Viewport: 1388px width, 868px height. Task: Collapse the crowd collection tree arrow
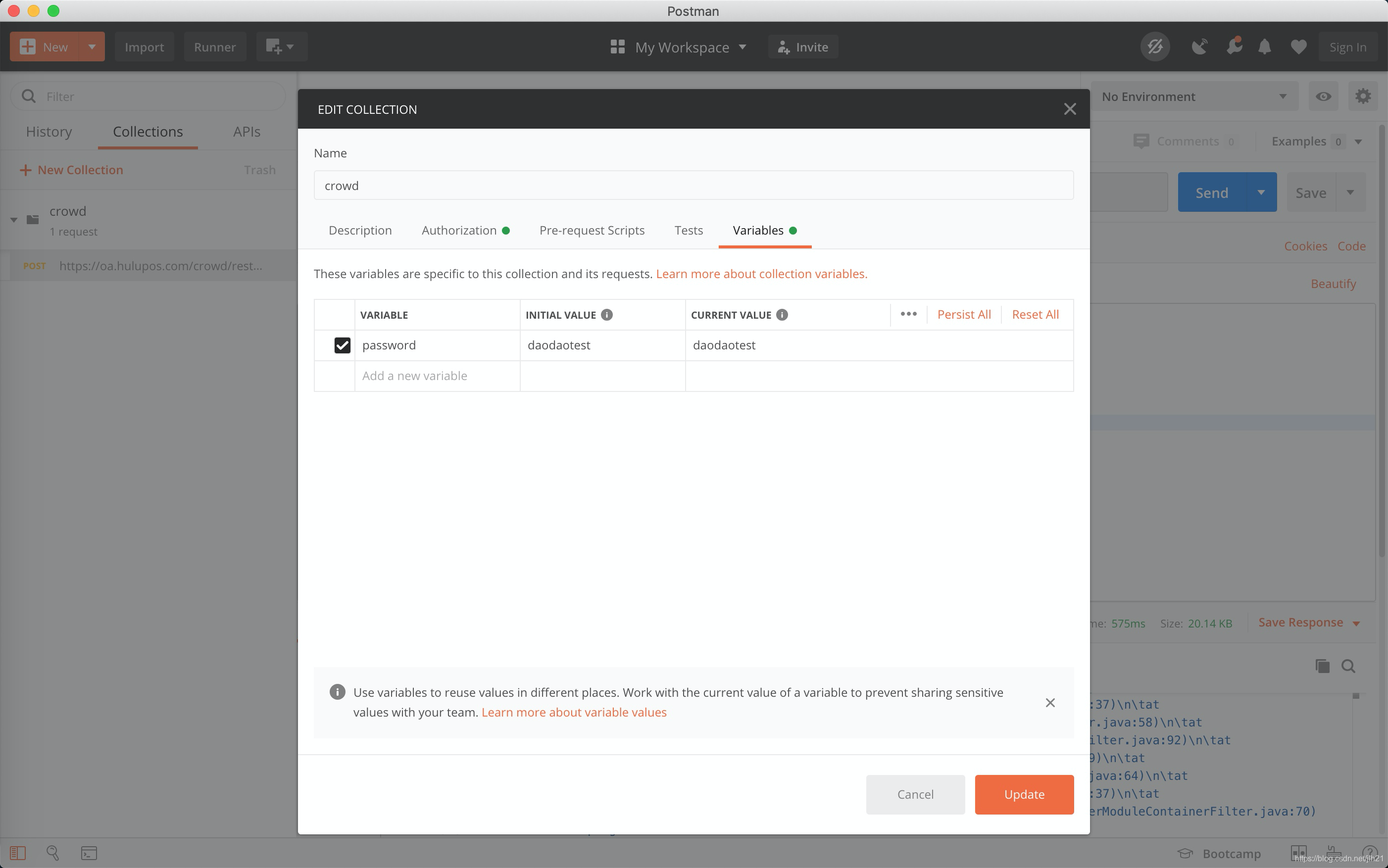(x=14, y=220)
